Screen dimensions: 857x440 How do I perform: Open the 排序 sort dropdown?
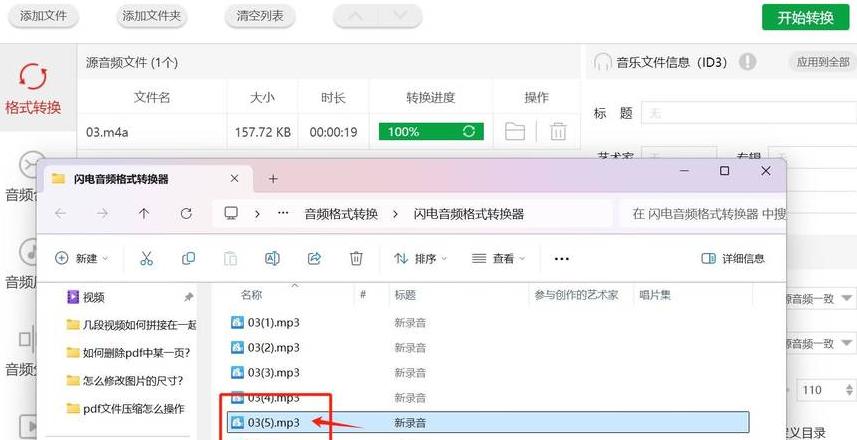(x=421, y=259)
